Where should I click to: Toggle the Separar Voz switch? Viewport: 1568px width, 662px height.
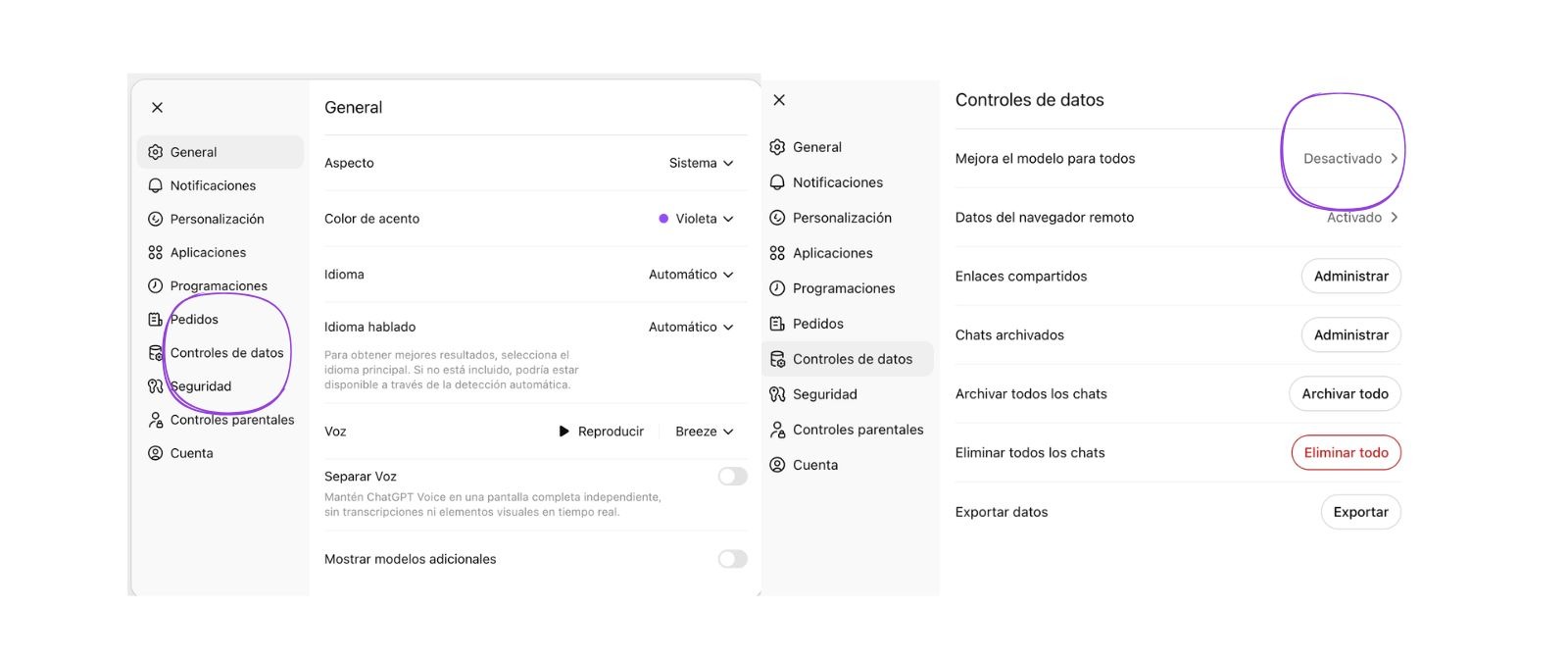click(732, 477)
